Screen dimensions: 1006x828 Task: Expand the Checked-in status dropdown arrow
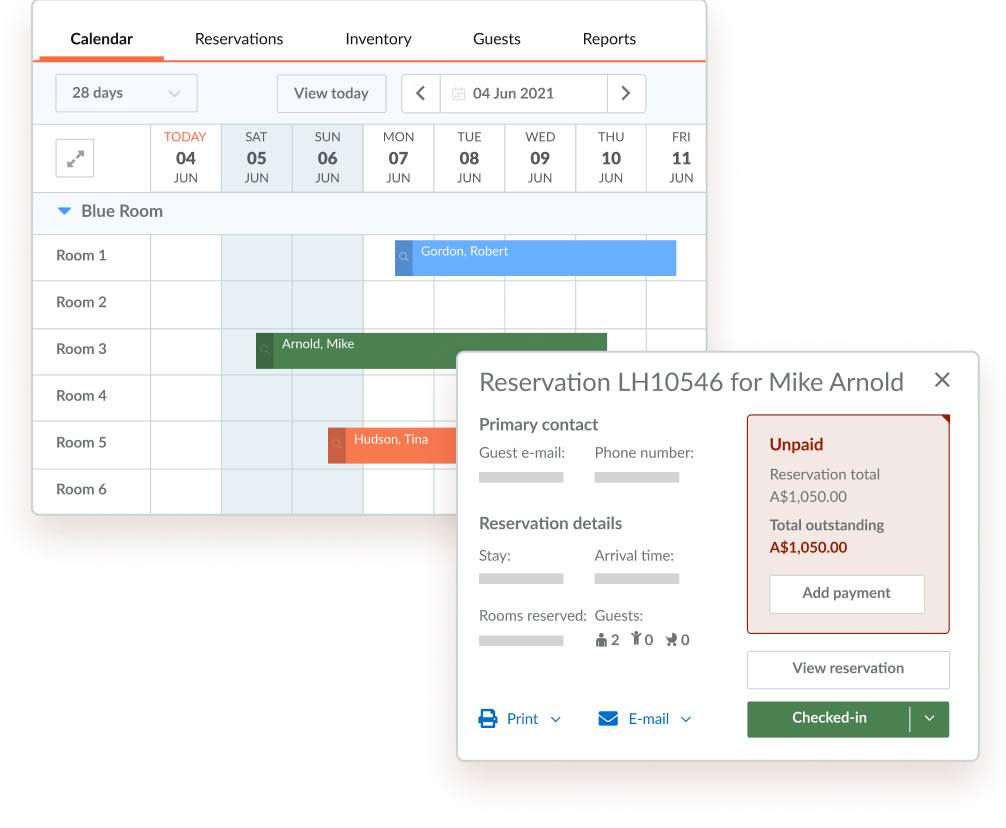930,719
